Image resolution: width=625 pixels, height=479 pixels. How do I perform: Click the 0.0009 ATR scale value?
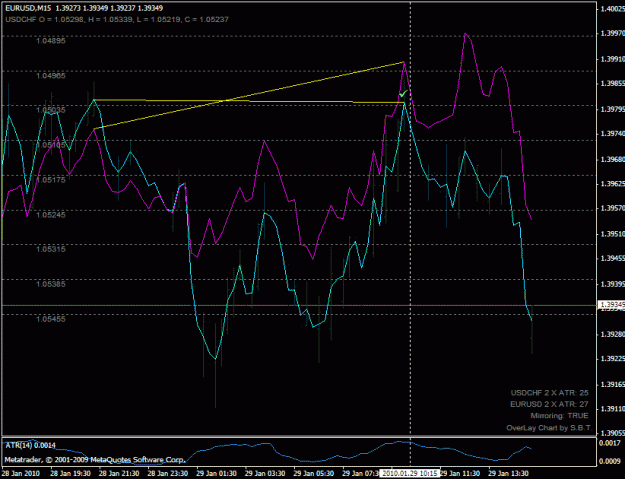[610, 461]
